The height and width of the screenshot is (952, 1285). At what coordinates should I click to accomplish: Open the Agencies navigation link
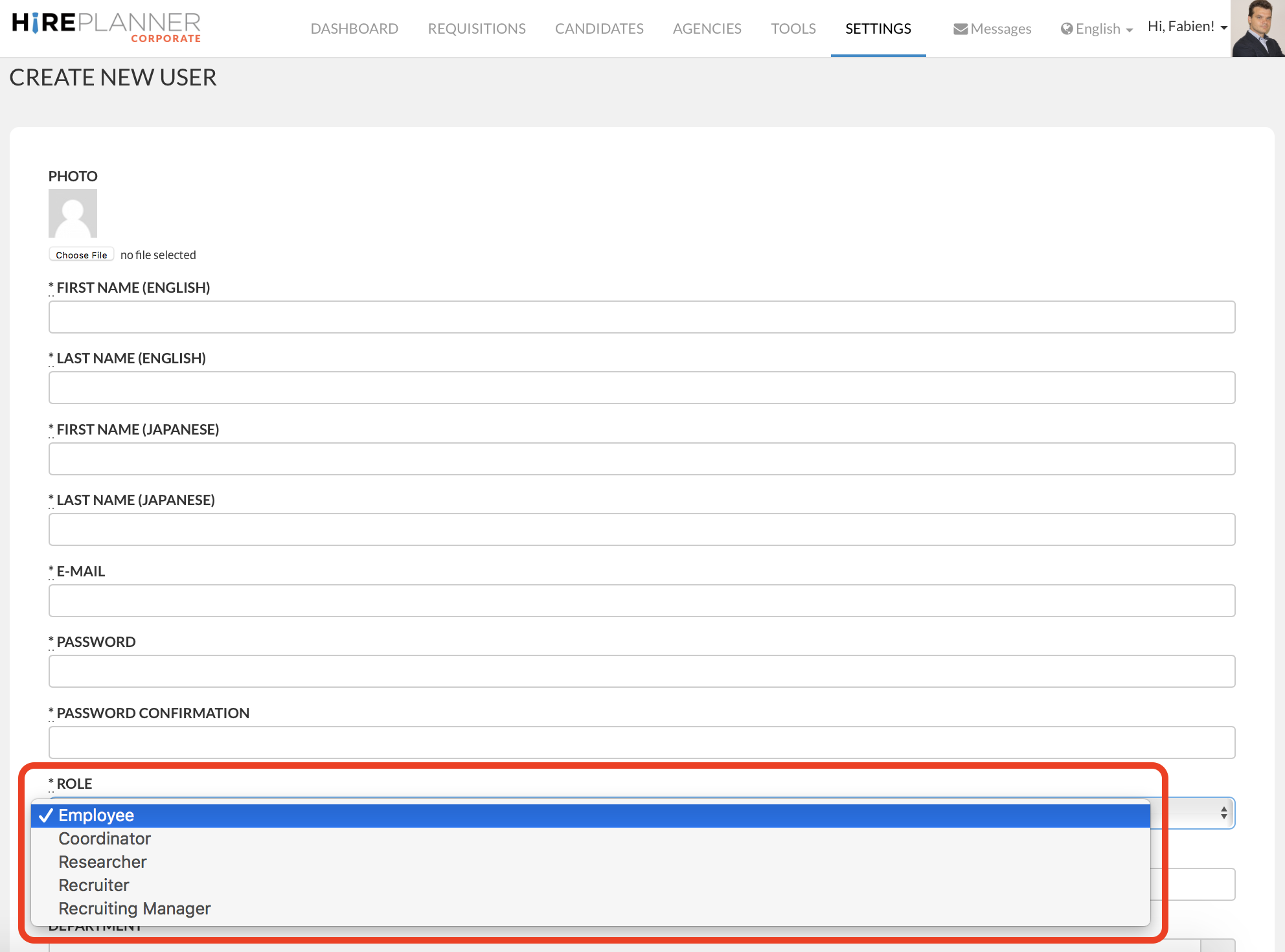(707, 28)
